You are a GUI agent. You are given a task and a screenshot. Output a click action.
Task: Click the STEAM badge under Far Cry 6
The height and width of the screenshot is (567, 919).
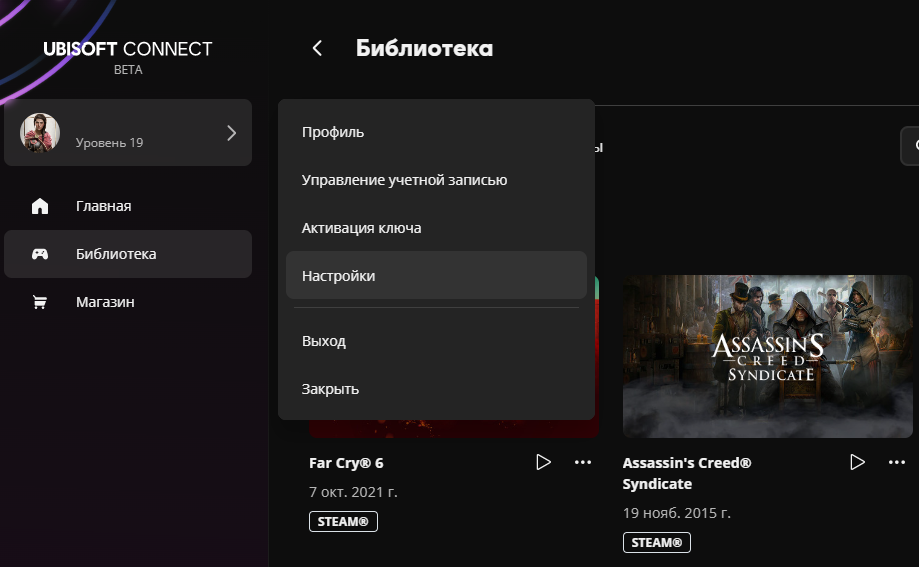point(343,522)
